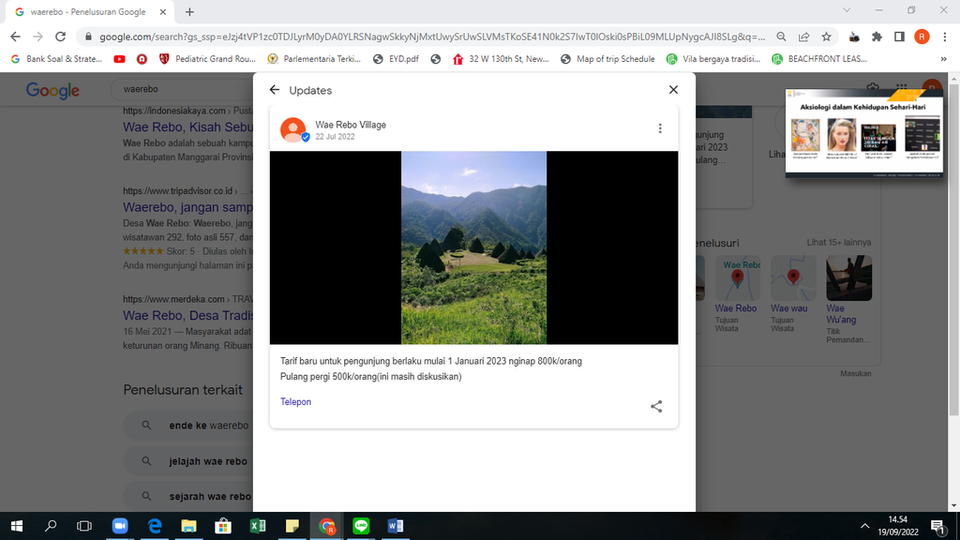Expand the hidden bookmarks chevron
Viewport: 960px width, 540px height.
(x=943, y=59)
